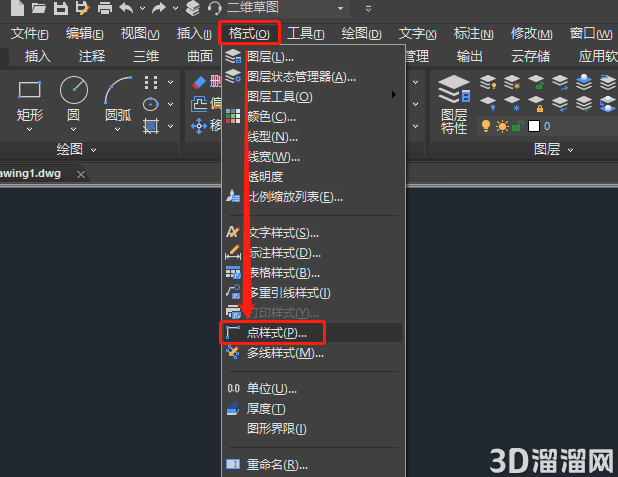Expand quick access toolbar customize arrow
This screenshot has width=618, height=477.
tap(368, 8)
